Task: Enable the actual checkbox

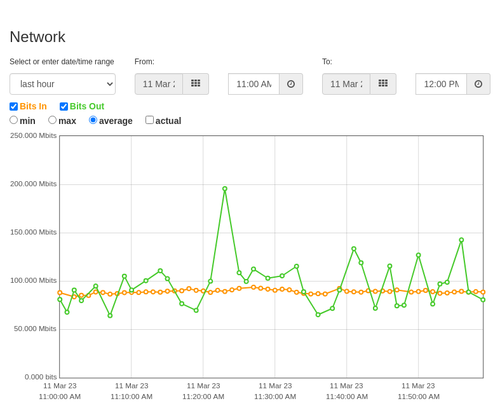Action: click(150, 120)
